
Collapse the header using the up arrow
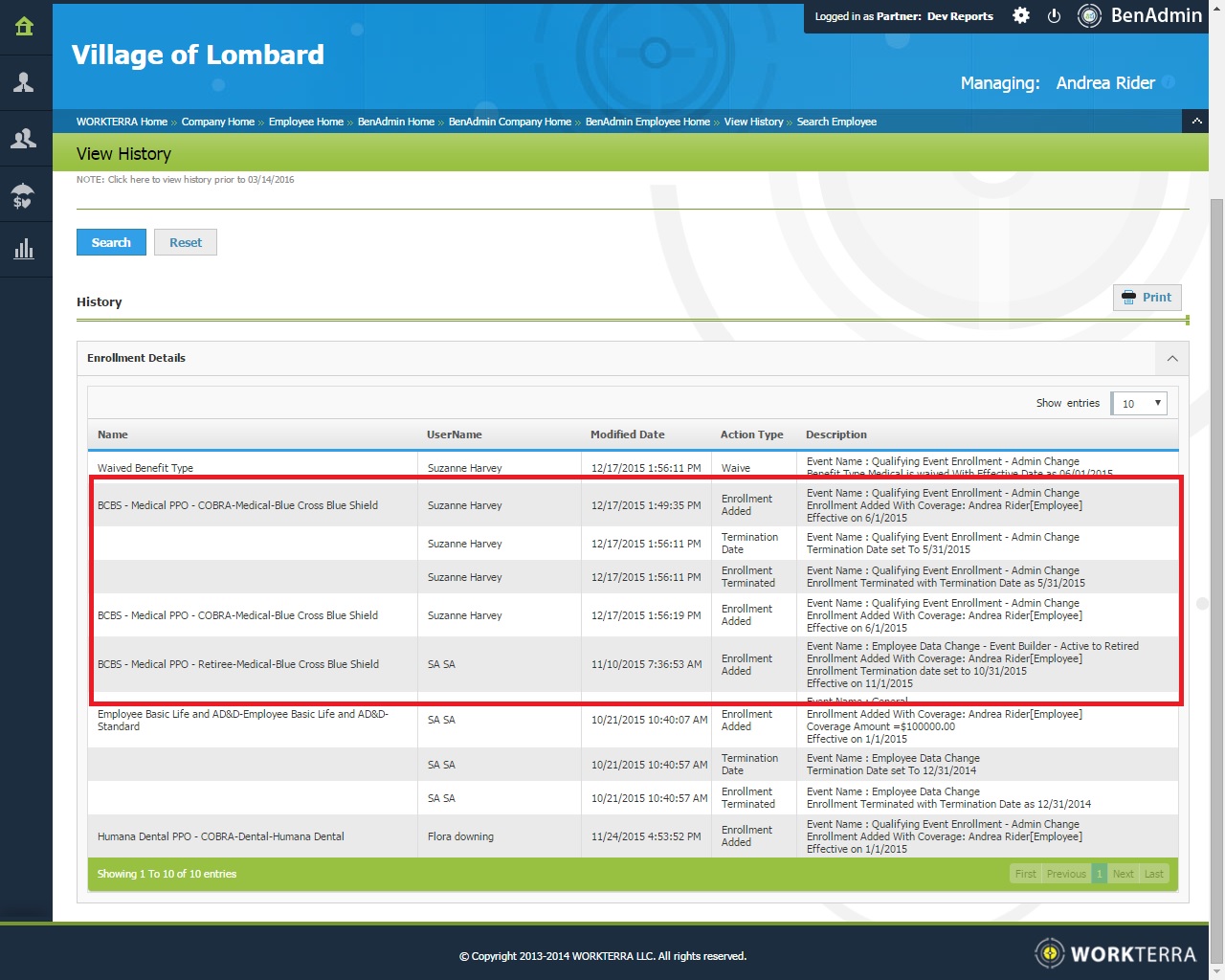[x=1195, y=122]
